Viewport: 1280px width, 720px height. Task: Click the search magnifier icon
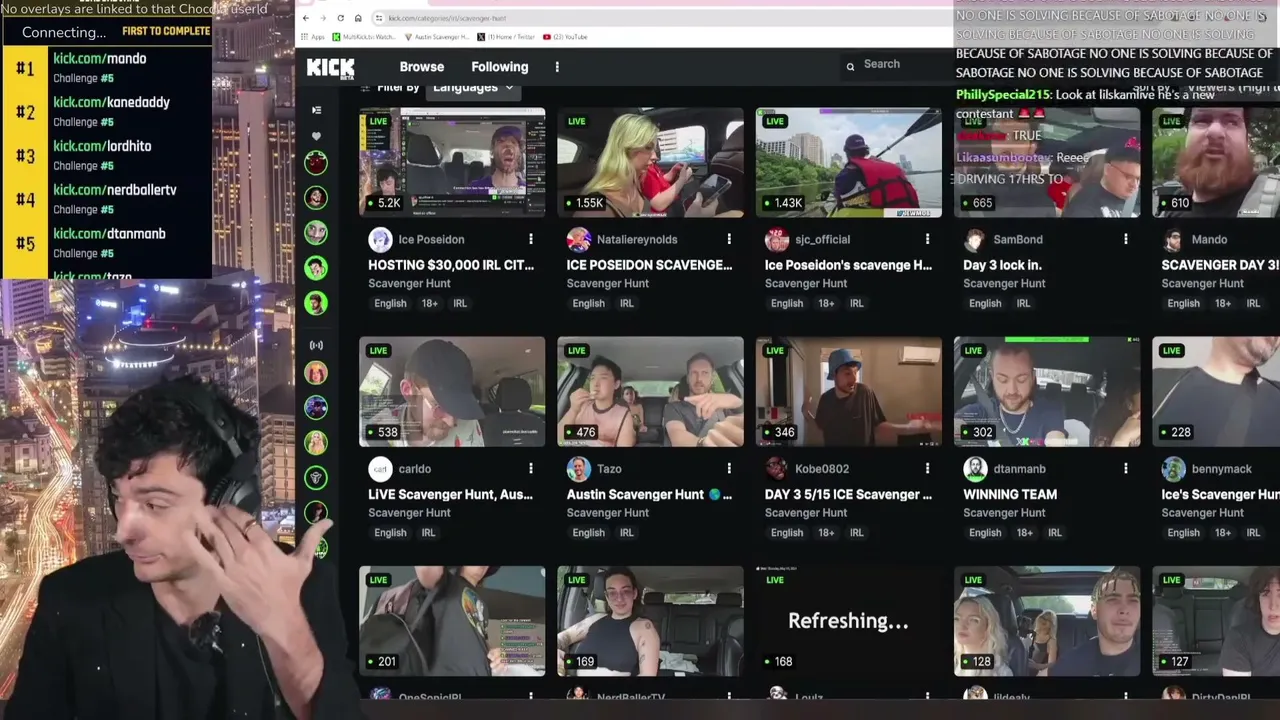[x=850, y=66]
